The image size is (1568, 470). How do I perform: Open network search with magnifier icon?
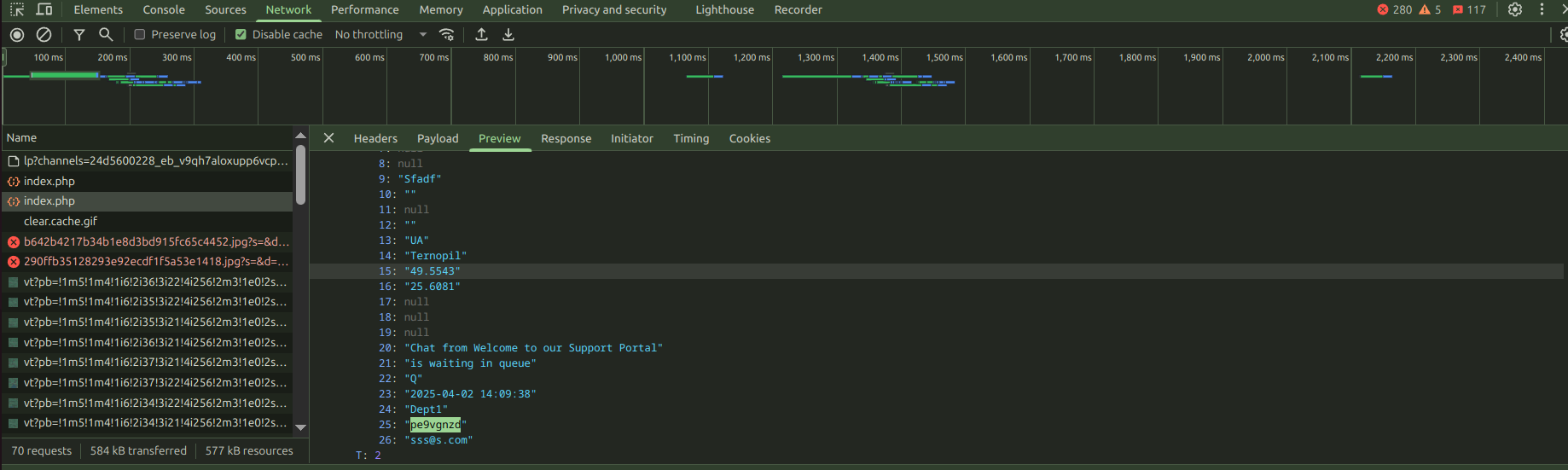[106, 35]
